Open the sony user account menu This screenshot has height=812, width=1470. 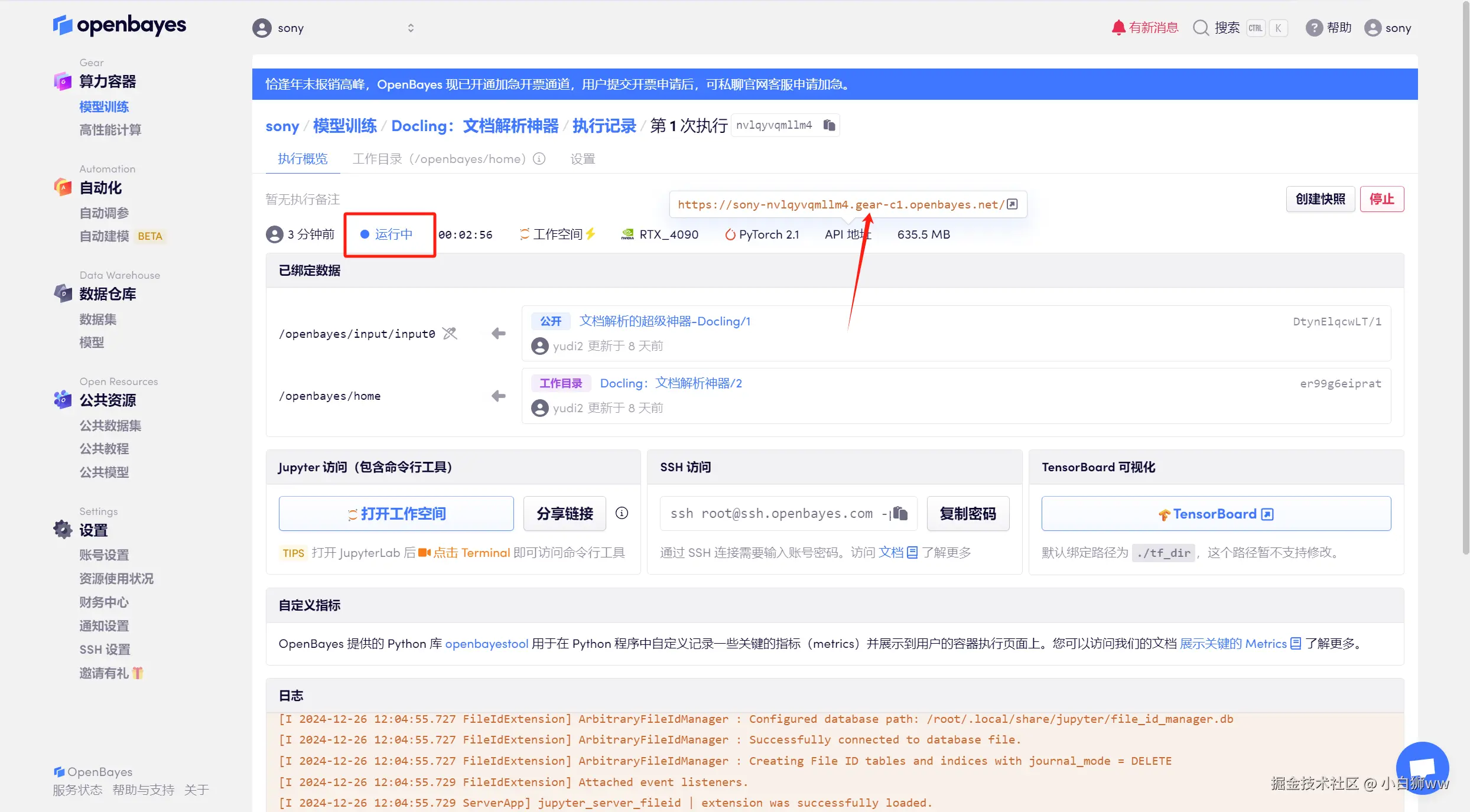coord(1388,28)
